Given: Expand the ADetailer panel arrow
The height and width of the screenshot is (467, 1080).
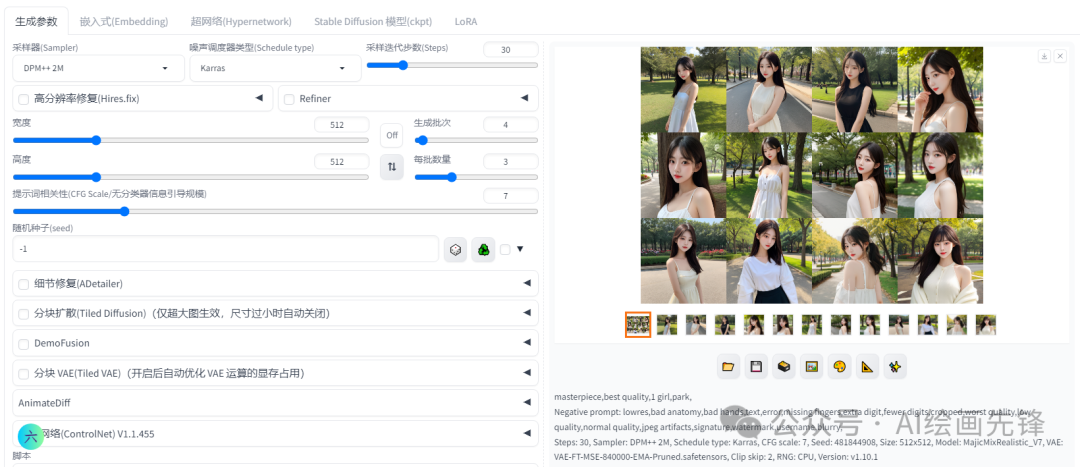Looking at the screenshot, I should point(527,282).
